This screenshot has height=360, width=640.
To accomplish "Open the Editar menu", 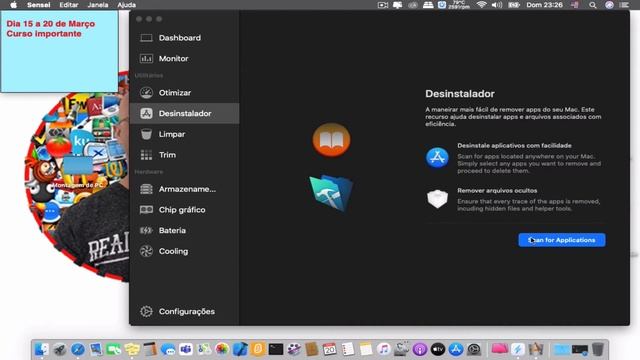I will (69, 5).
